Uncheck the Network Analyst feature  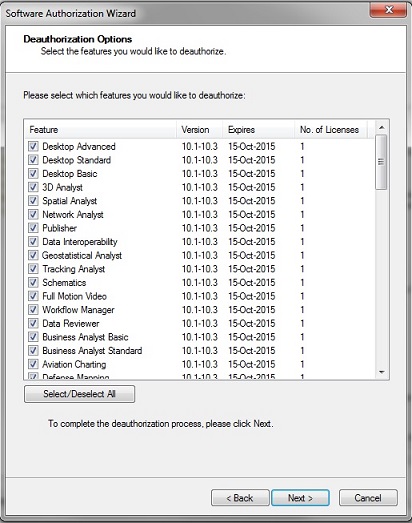pos(33,214)
